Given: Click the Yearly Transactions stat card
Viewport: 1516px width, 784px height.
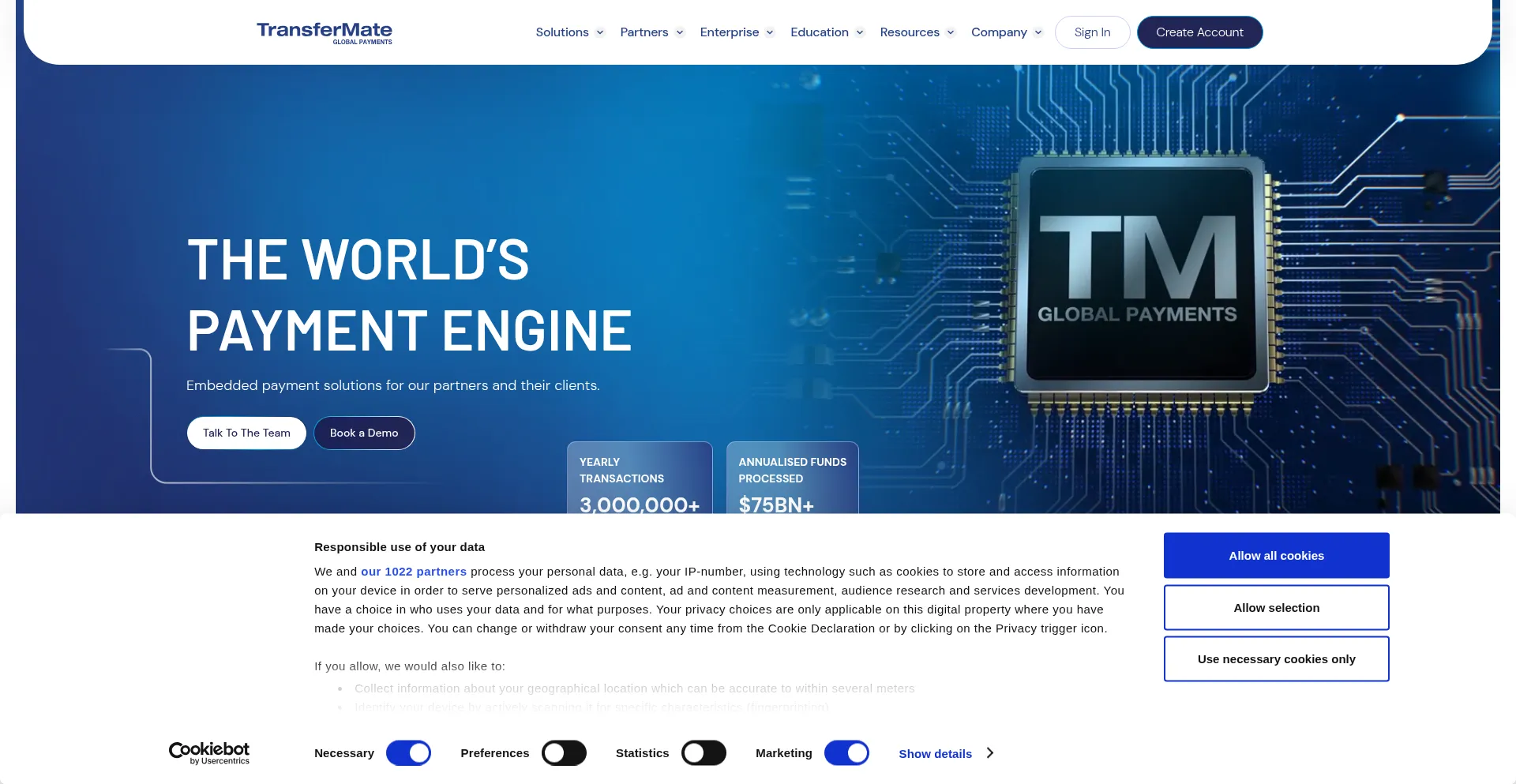Looking at the screenshot, I should [640, 478].
